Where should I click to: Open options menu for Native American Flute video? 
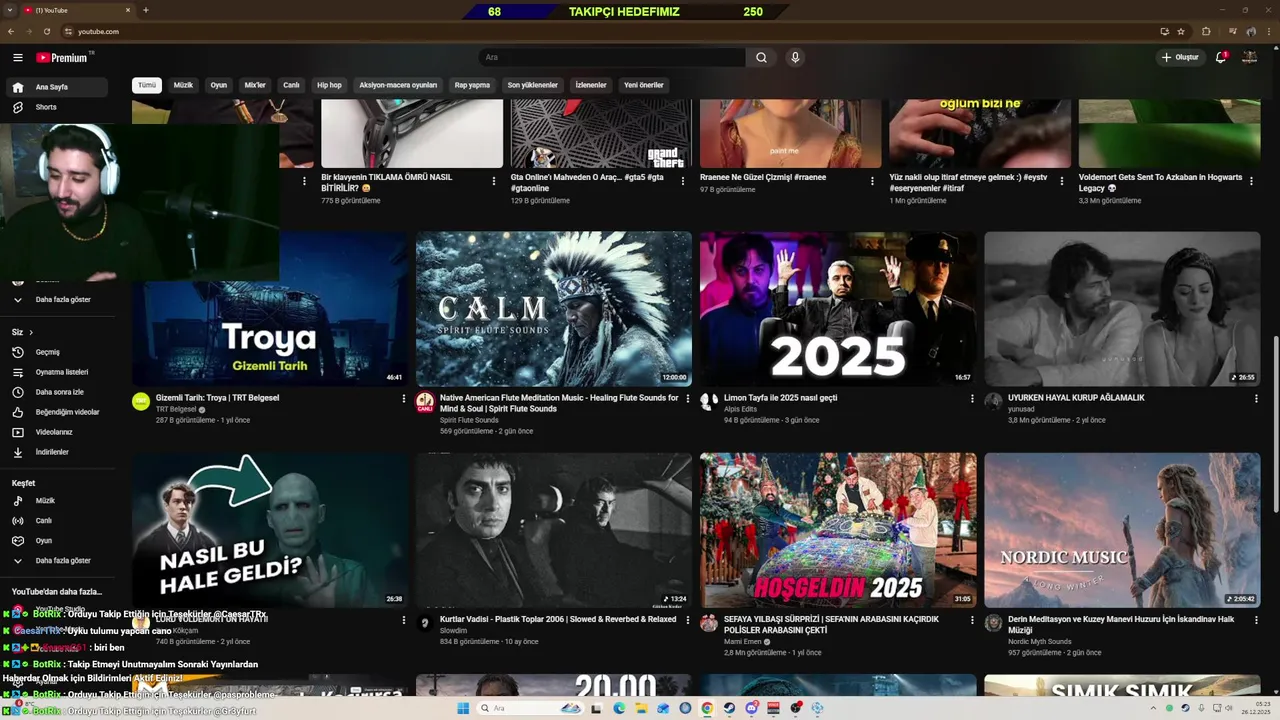pos(688,398)
